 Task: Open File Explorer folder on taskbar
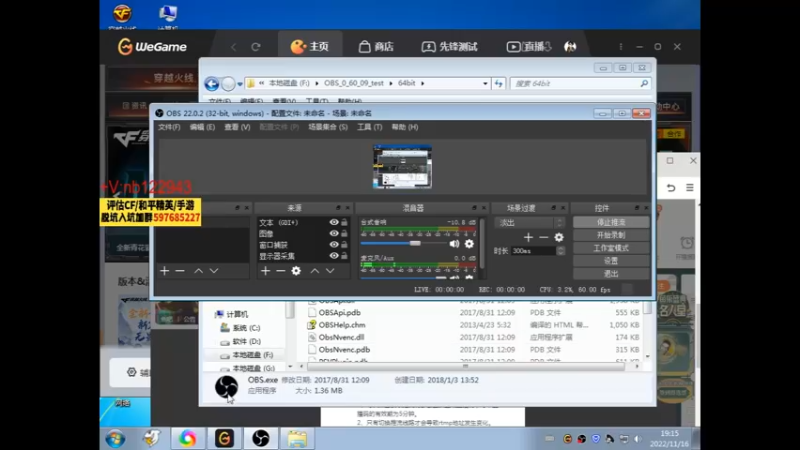pyautogui.click(x=297, y=438)
